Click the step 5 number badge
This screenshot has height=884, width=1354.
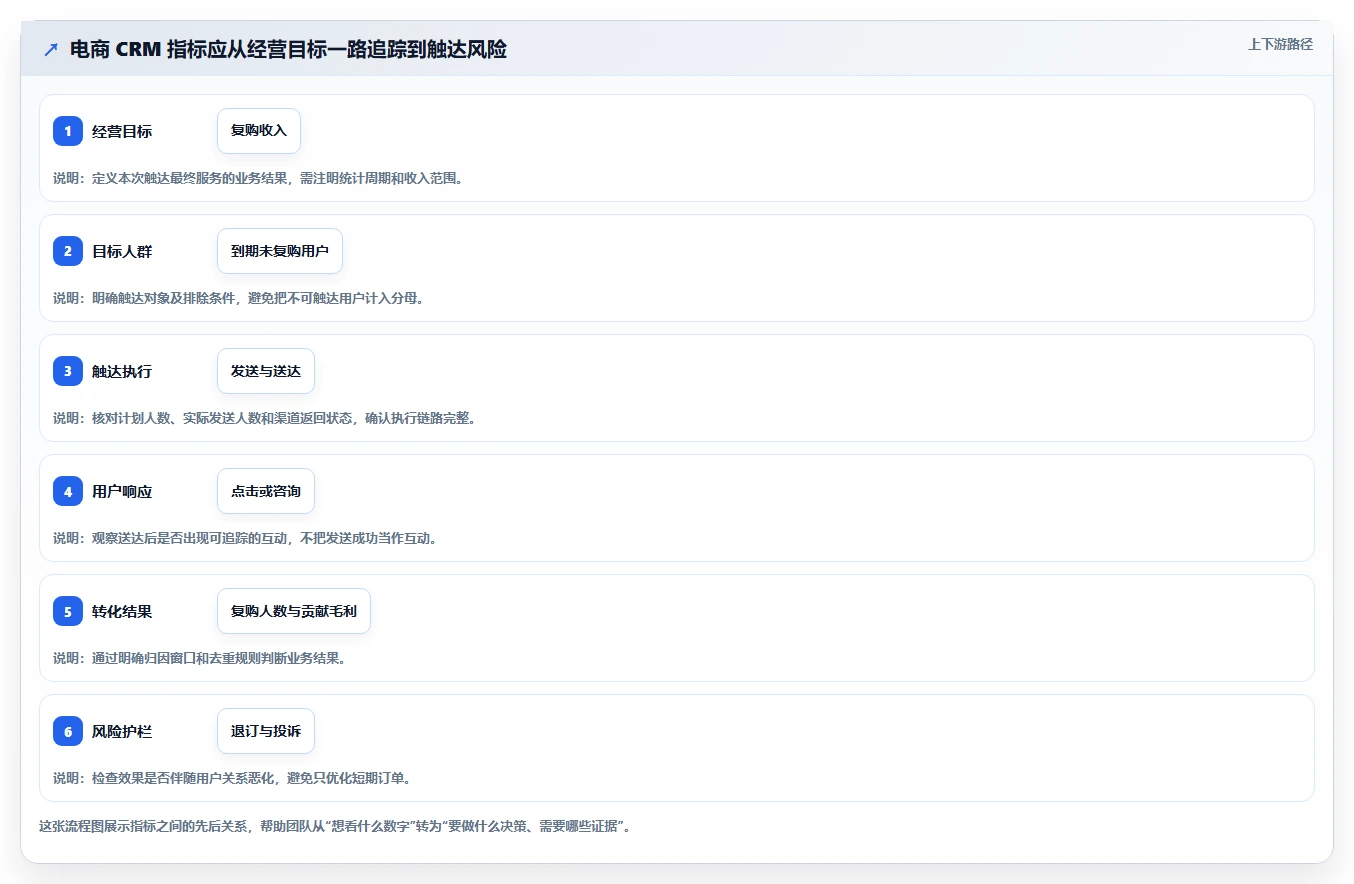pyautogui.click(x=68, y=611)
